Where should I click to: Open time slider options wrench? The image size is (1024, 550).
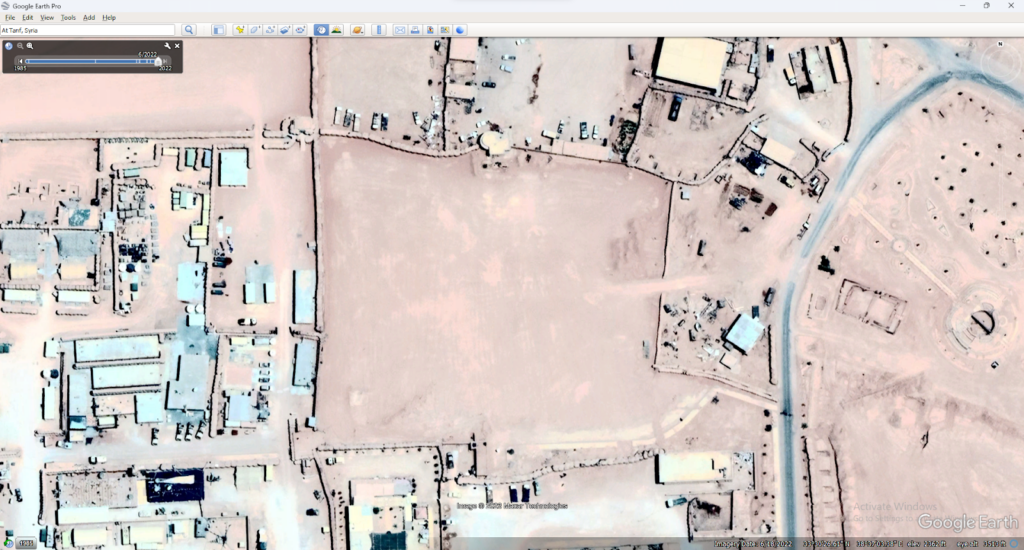click(168, 46)
